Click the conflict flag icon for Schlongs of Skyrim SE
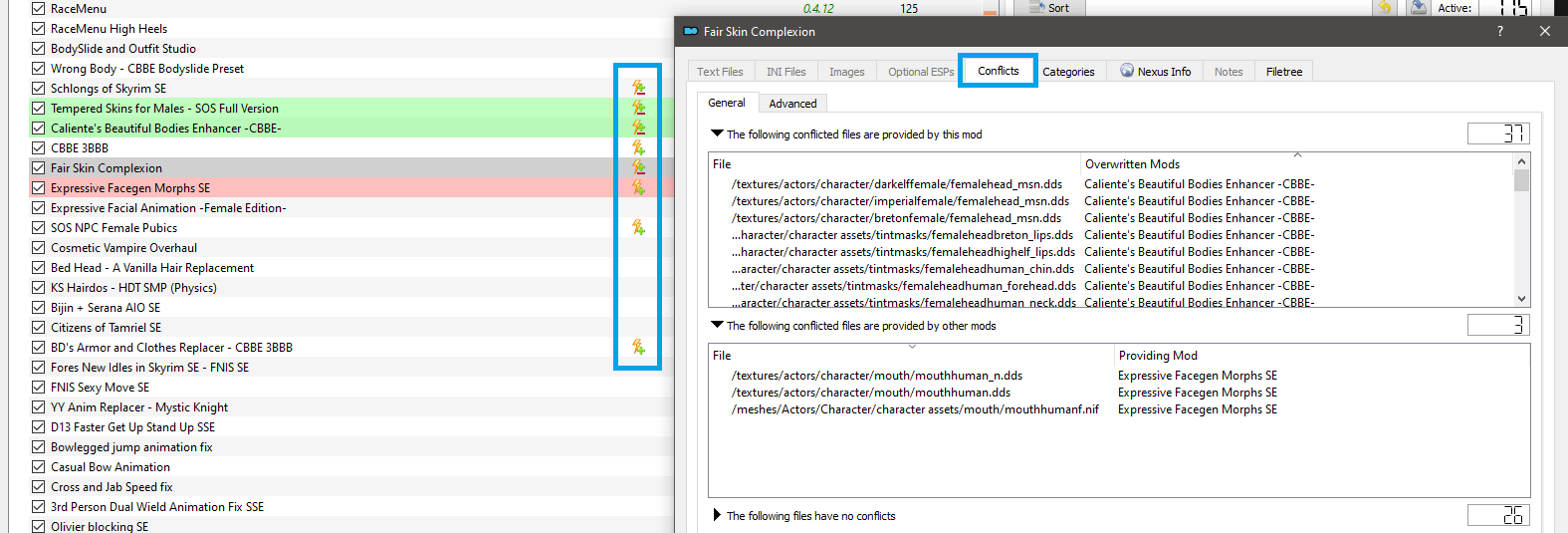Image resolution: width=1568 pixels, height=533 pixels. [x=638, y=88]
